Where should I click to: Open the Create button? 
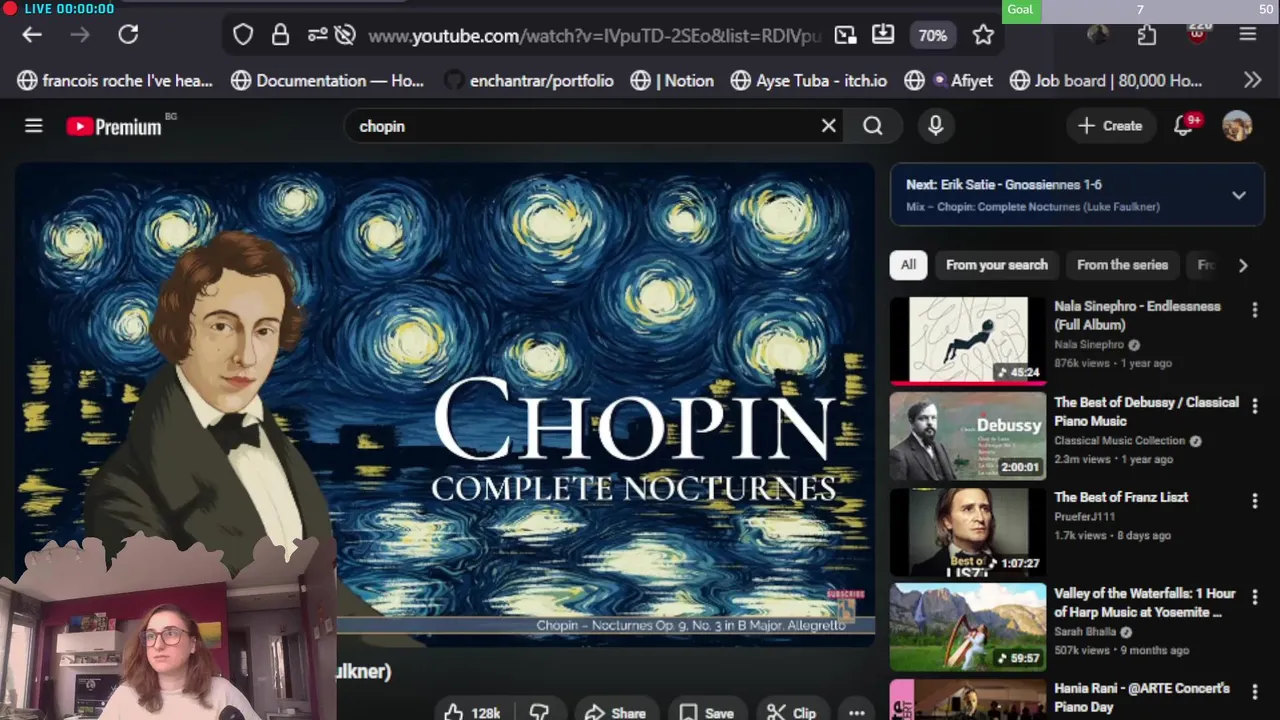pos(1110,126)
